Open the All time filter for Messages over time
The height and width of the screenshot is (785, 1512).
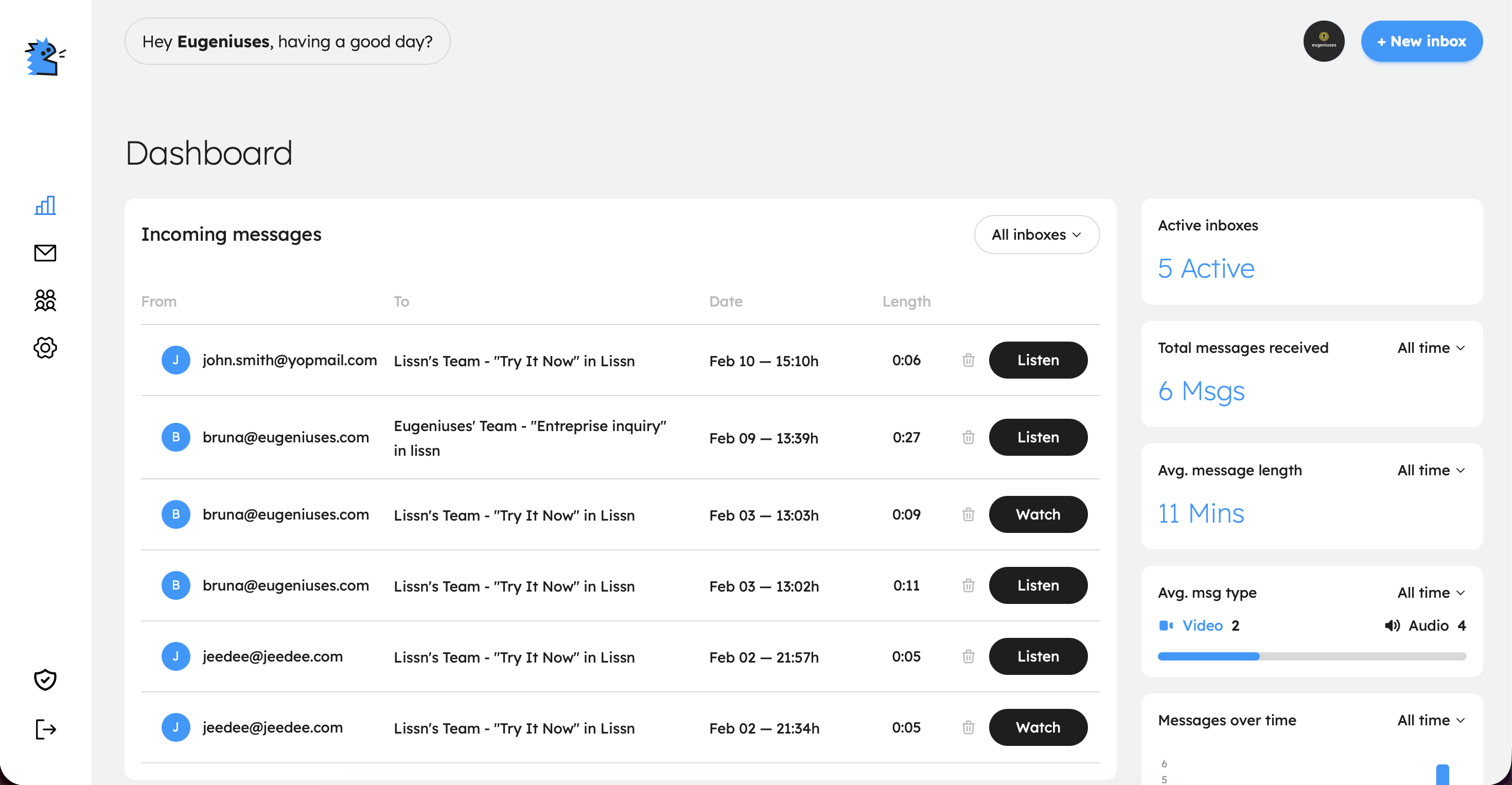coord(1430,720)
